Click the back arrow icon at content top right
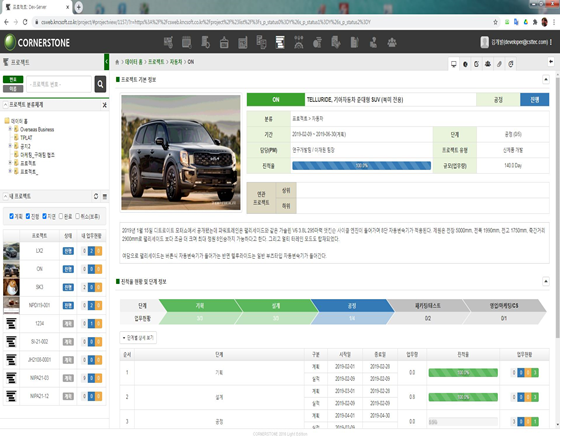Viewport: 564px width, 437px height. 551,62
